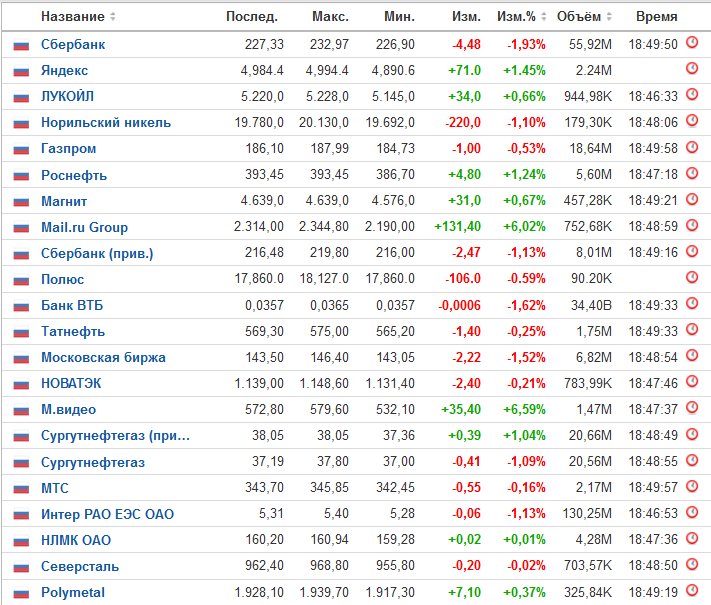The width and height of the screenshot is (711, 605).
Task: Click the Послед. column header
Action: 252,17
